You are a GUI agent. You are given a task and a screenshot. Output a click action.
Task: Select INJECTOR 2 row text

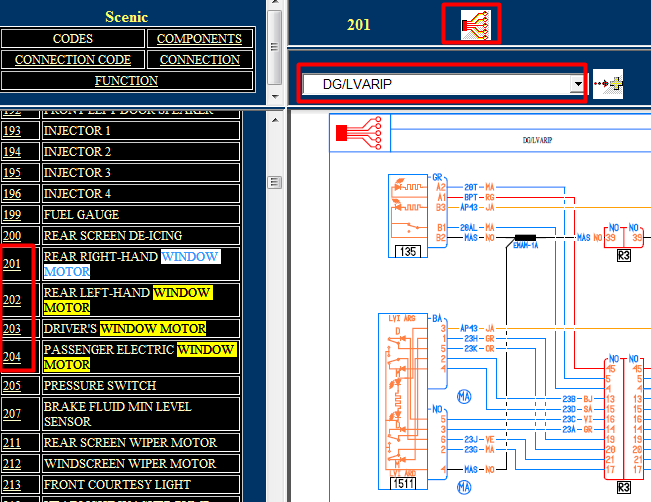coord(77,152)
